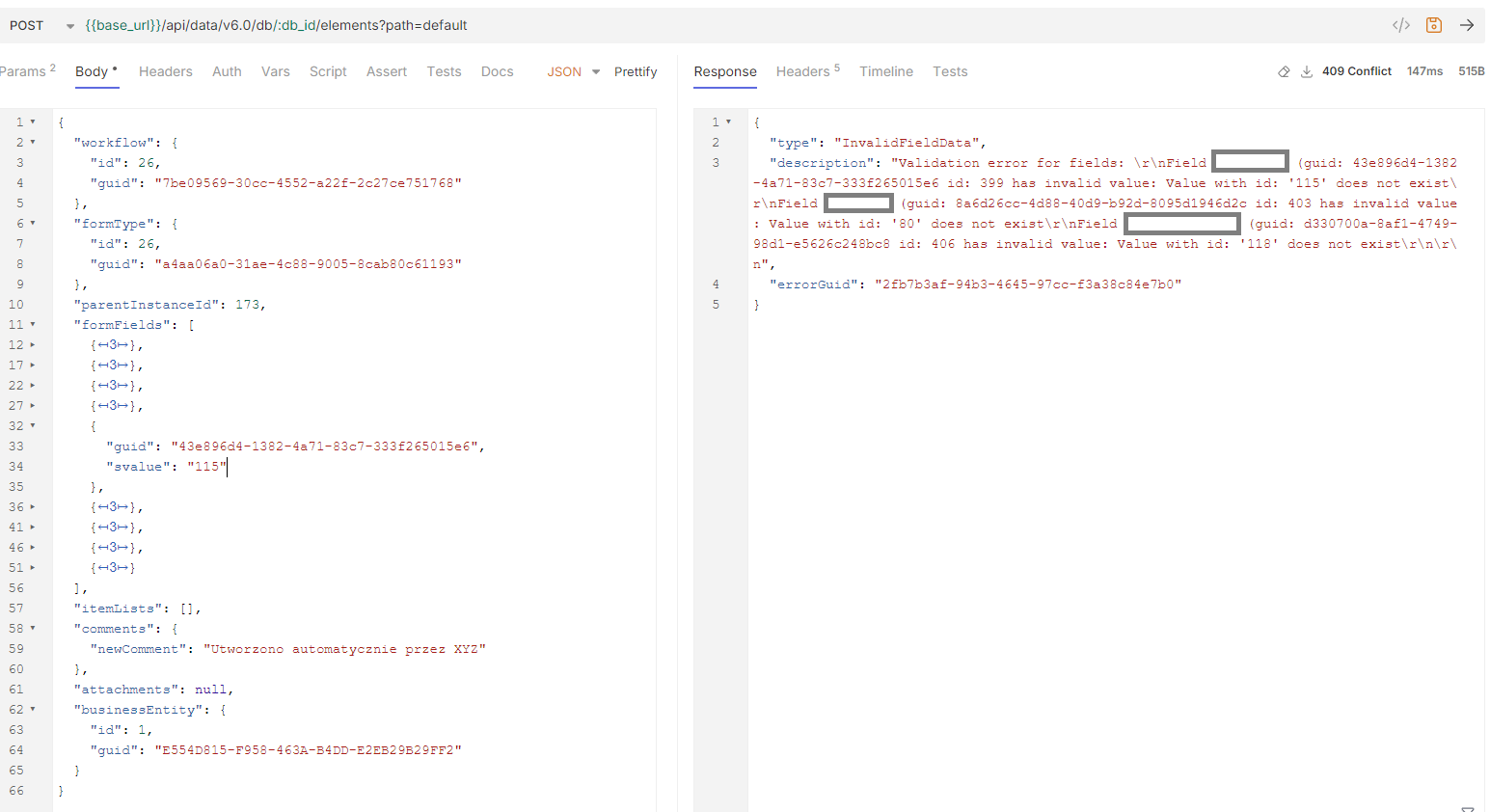1490x812 pixels.
Task: Expand the folded object on line 12
Action: click(x=33, y=344)
